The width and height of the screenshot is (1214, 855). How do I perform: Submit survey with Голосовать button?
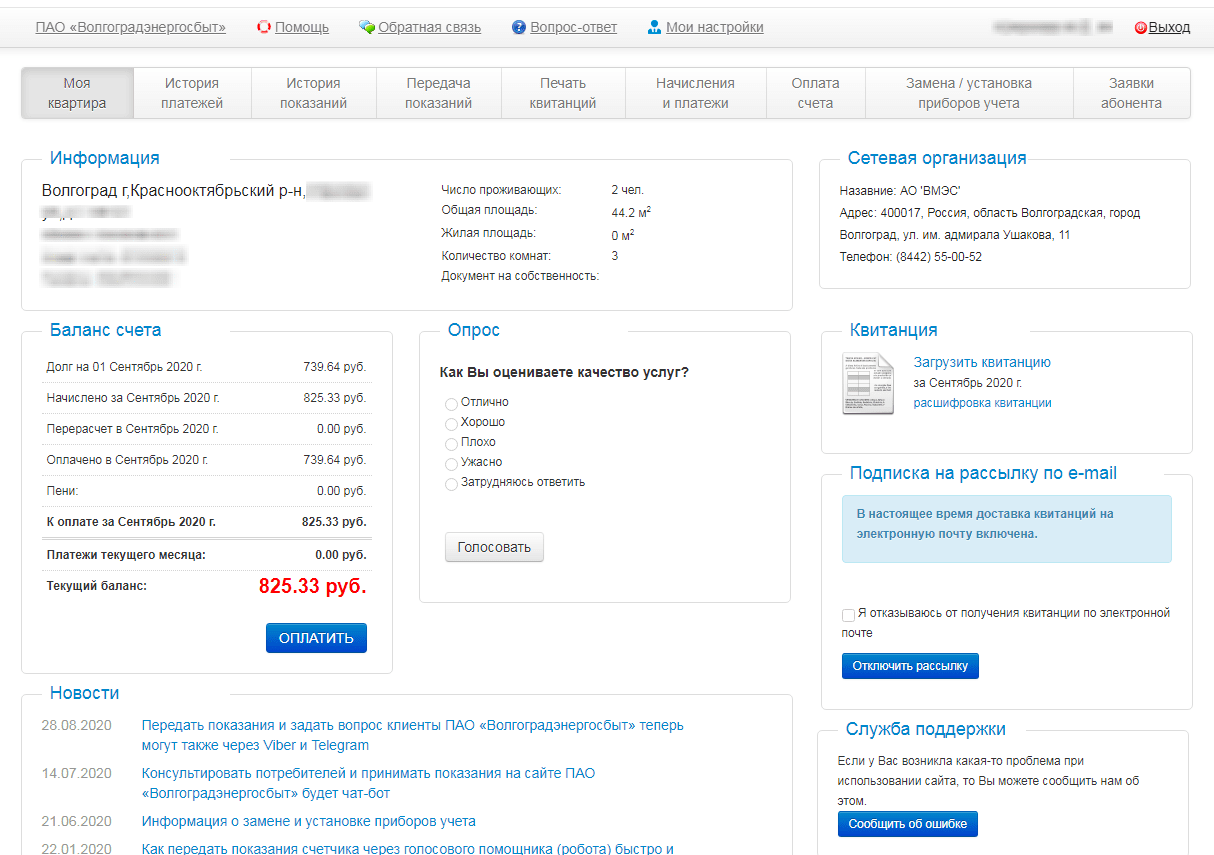click(x=494, y=547)
